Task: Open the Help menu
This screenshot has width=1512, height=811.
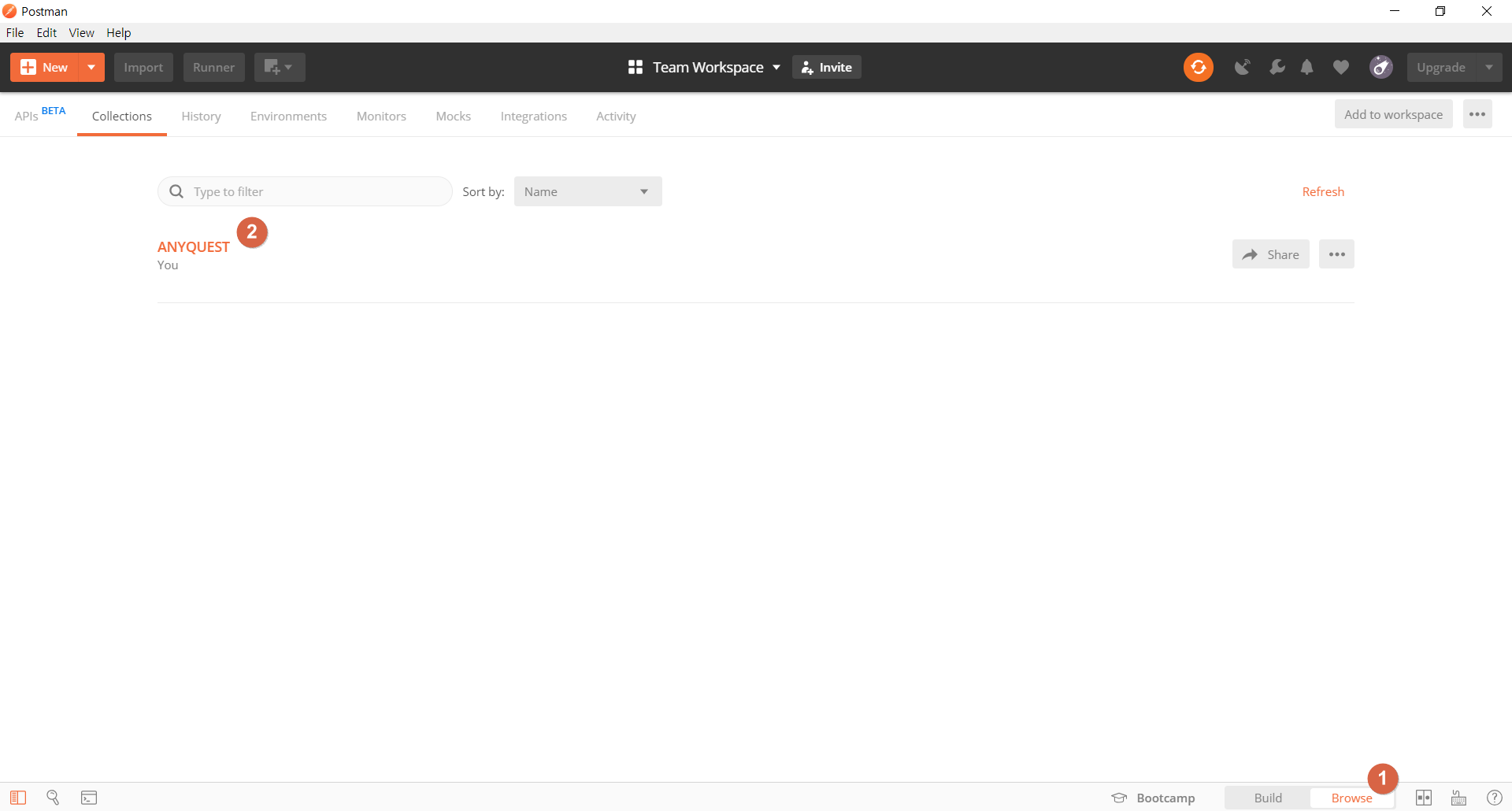Action: [119, 32]
